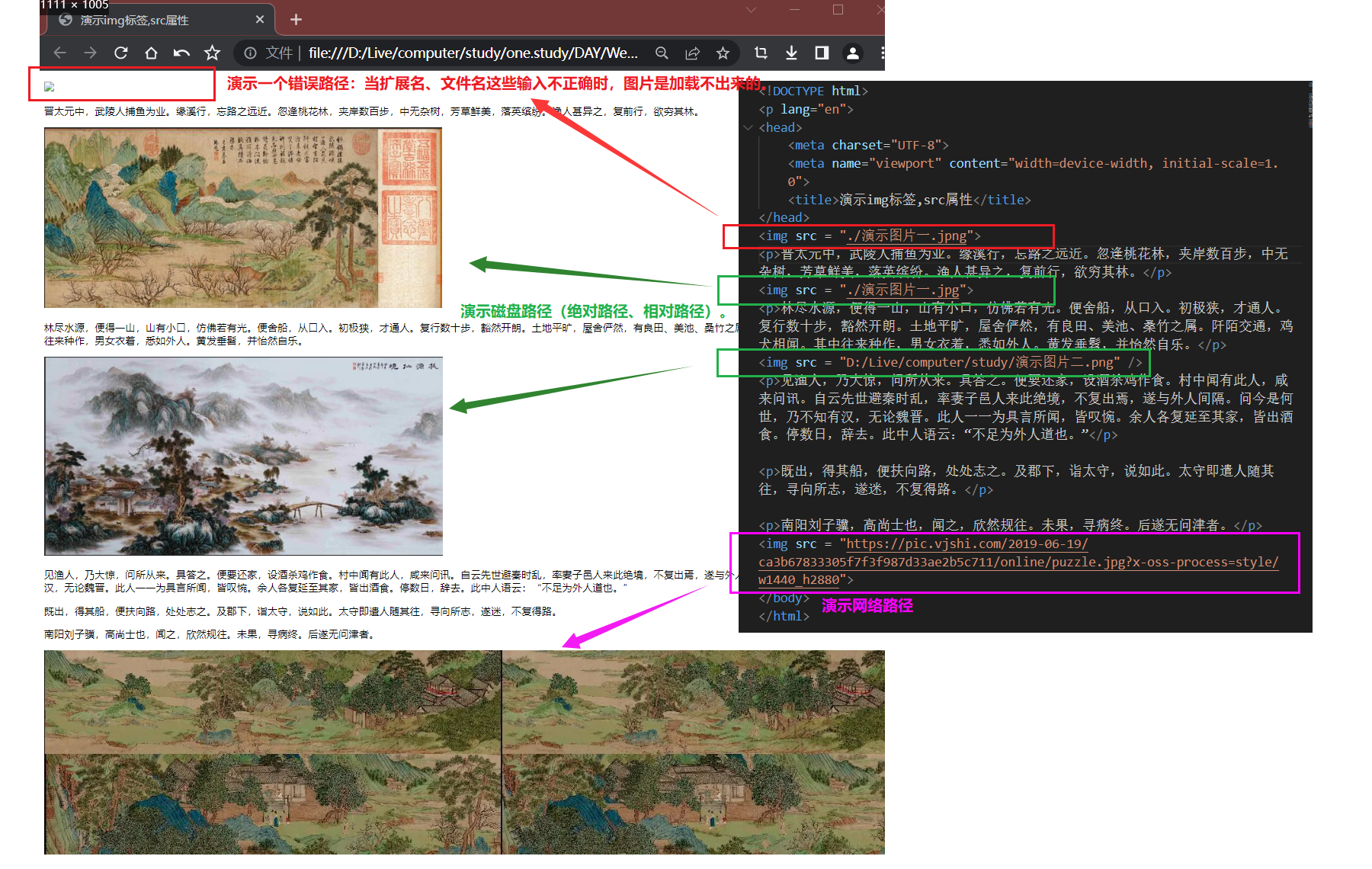
Task: Click the ./演示图片一.jpg src path
Action: pos(903,290)
